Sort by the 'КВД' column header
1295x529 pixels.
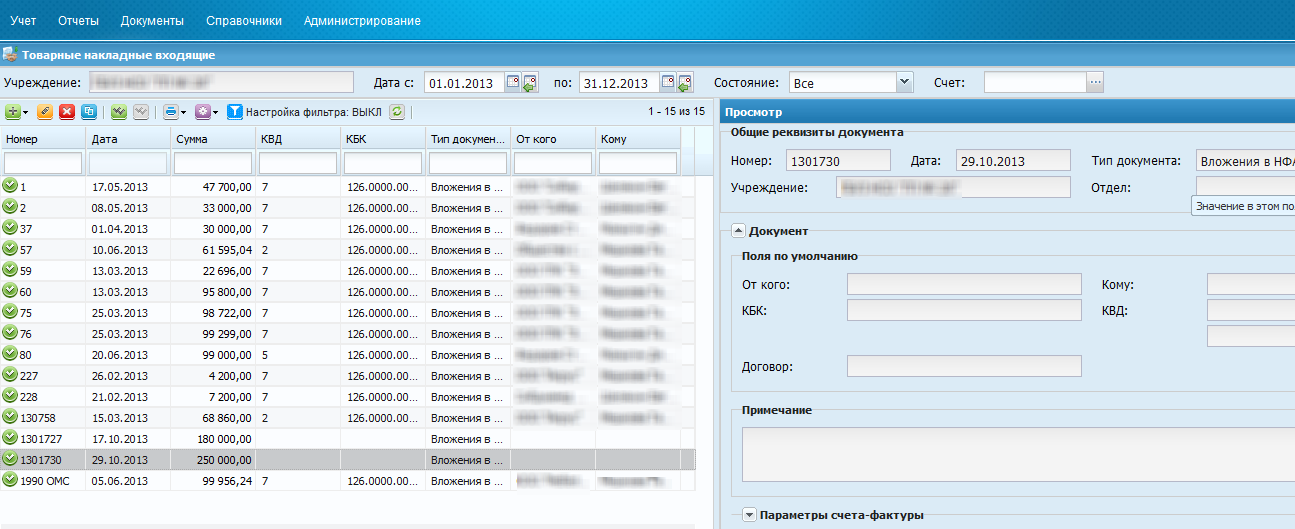click(297, 139)
